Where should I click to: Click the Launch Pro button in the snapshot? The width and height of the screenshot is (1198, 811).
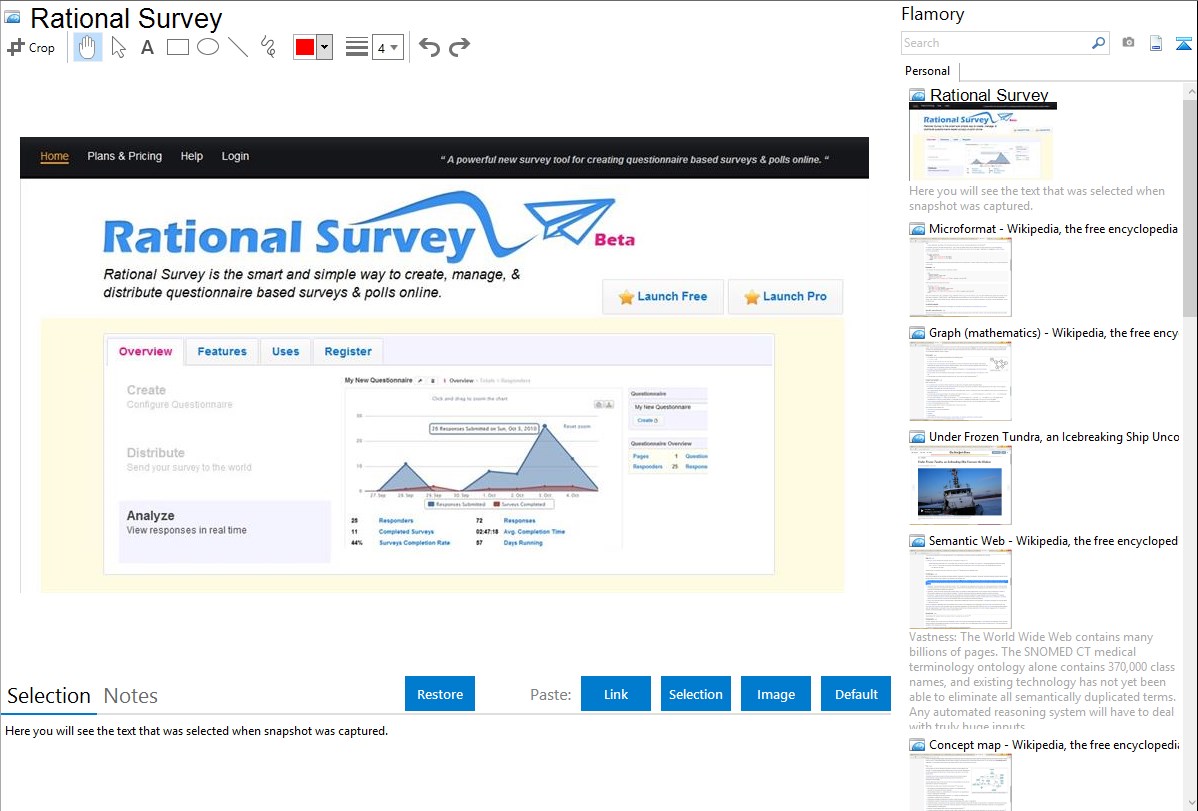point(785,297)
